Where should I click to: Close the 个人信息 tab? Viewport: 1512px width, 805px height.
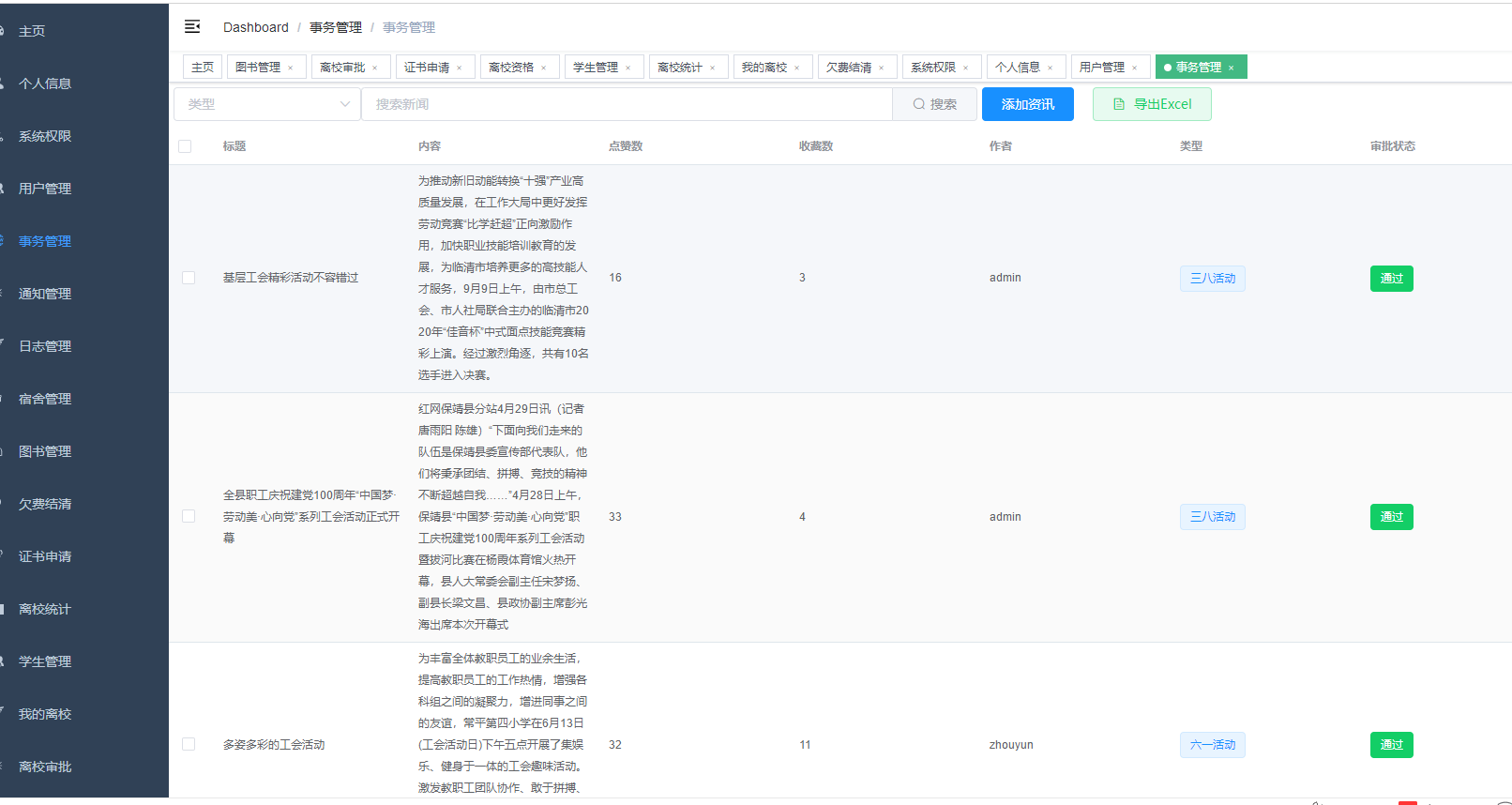1051,68
